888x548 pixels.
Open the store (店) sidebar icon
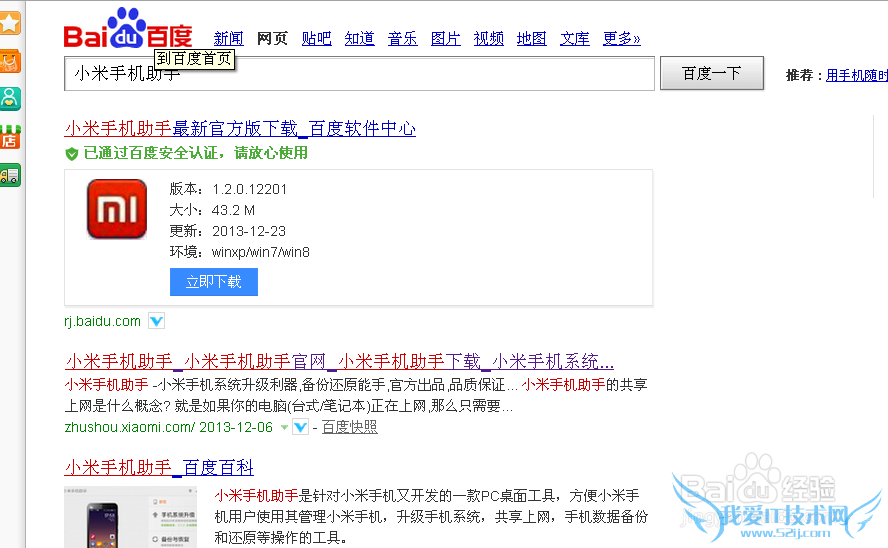click(x=10, y=137)
